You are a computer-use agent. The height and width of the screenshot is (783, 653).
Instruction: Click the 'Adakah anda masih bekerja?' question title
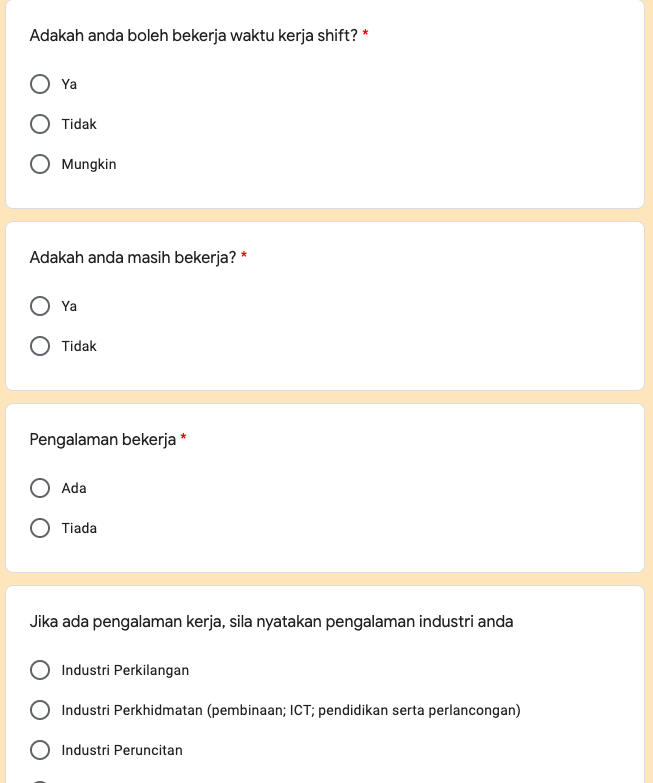coord(133,258)
